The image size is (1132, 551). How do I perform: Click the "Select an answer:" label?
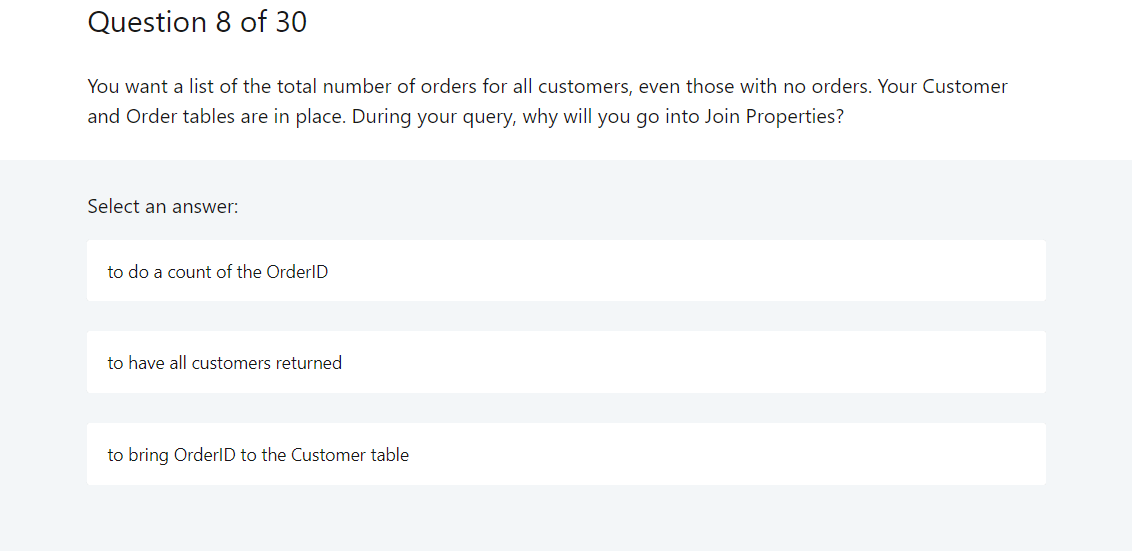pos(162,207)
